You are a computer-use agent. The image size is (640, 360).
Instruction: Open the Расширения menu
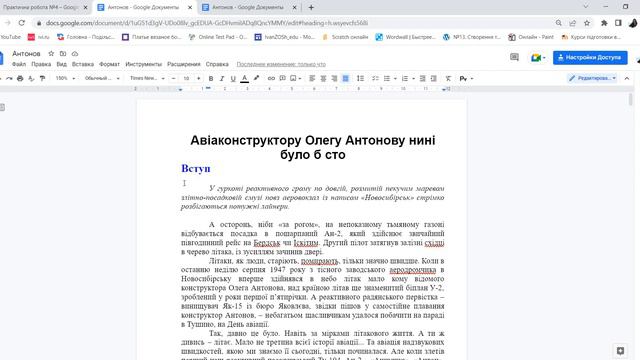pos(184,64)
